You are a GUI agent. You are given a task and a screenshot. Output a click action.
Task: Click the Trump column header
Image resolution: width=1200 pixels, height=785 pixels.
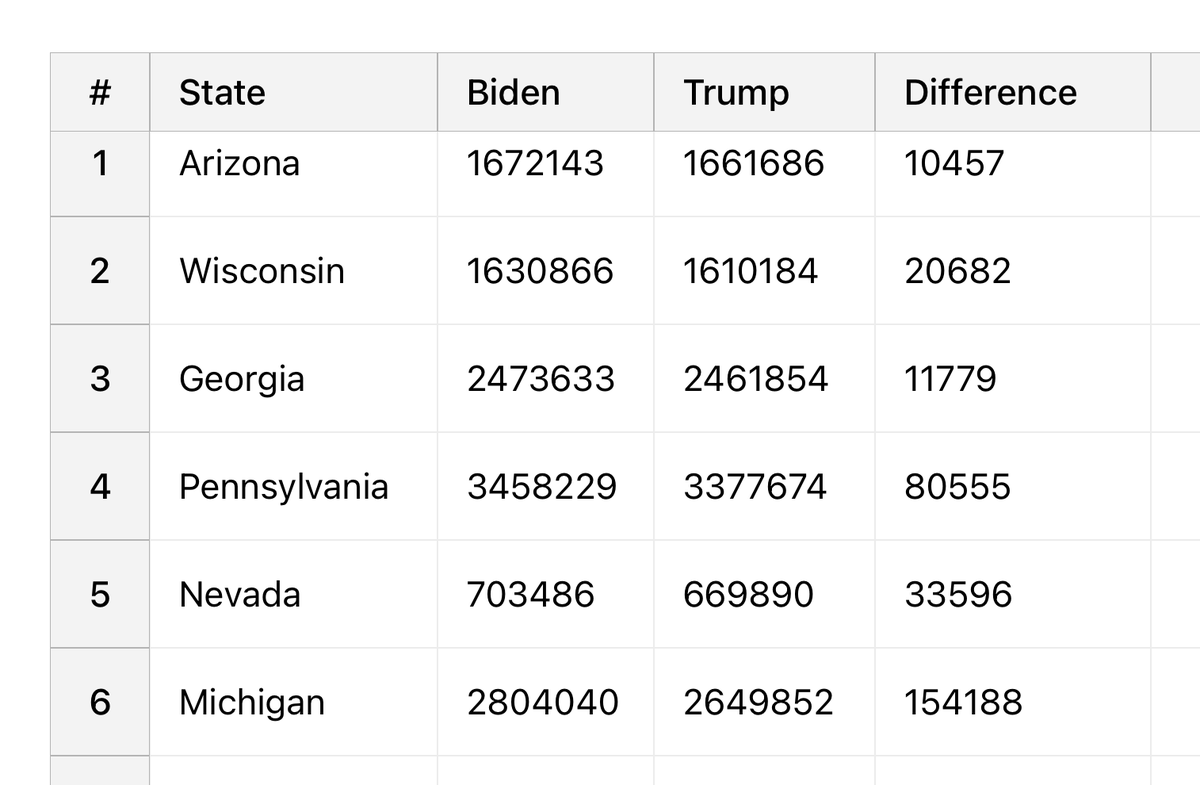[x=736, y=93]
